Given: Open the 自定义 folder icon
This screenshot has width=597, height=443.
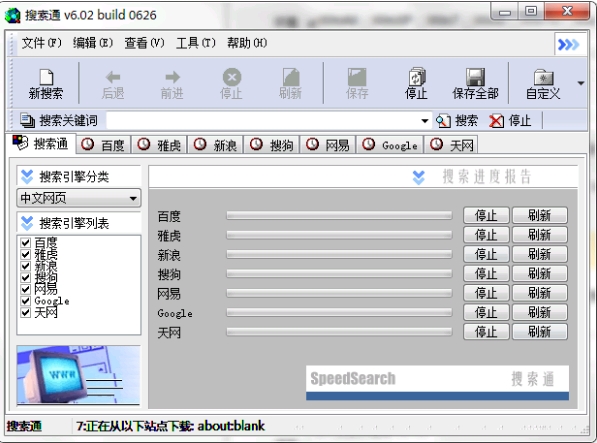Looking at the screenshot, I should pyautogui.click(x=543, y=77).
